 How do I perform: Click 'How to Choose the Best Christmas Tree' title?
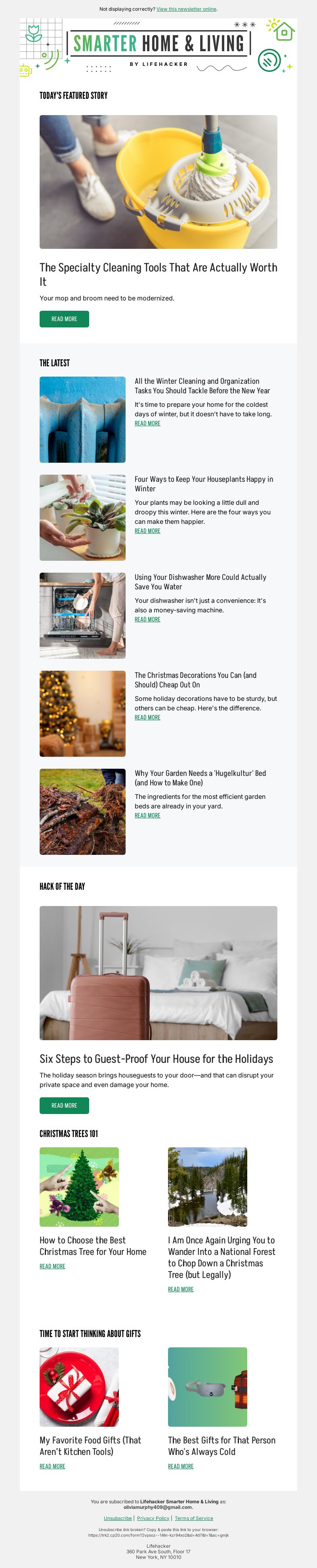tap(93, 1246)
